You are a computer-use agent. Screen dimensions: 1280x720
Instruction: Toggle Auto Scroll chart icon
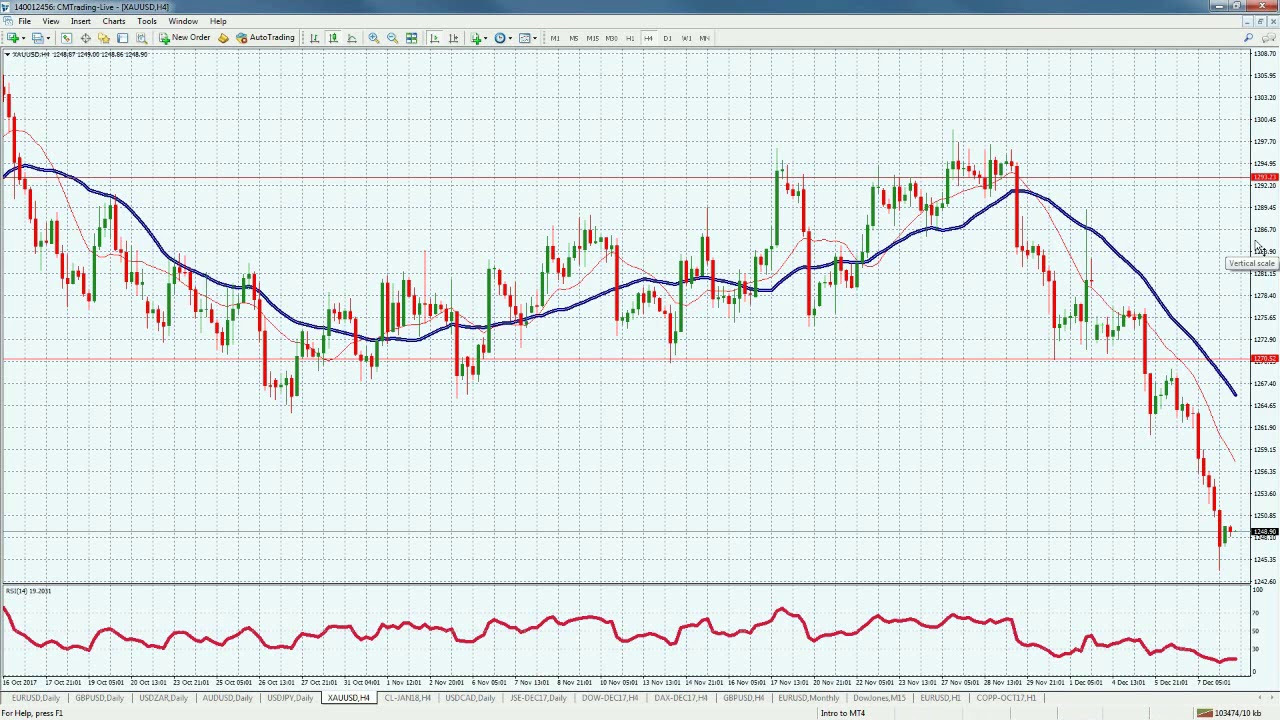coord(434,38)
